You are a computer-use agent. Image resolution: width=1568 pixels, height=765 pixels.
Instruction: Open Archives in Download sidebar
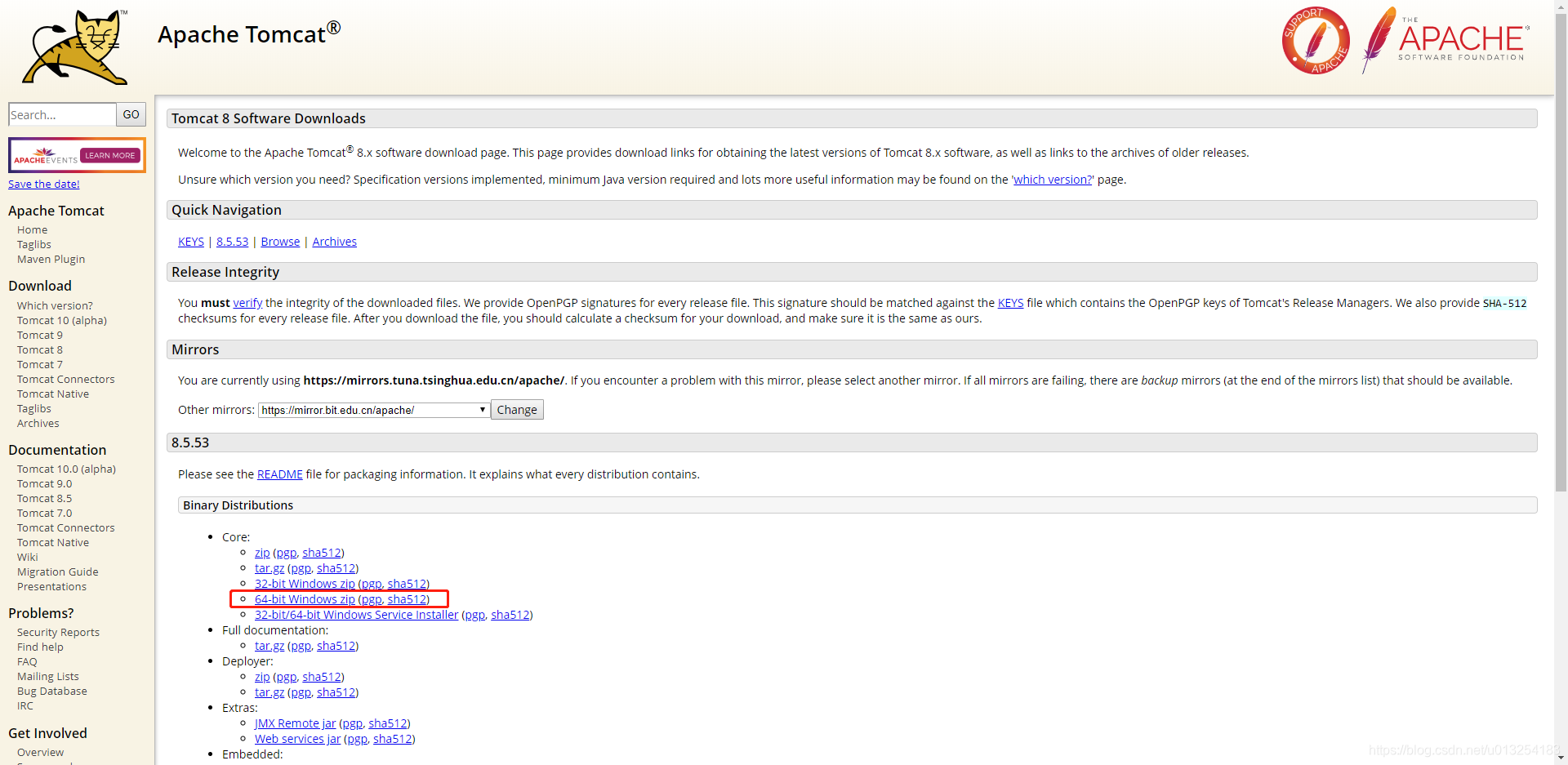[x=38, y=424]
